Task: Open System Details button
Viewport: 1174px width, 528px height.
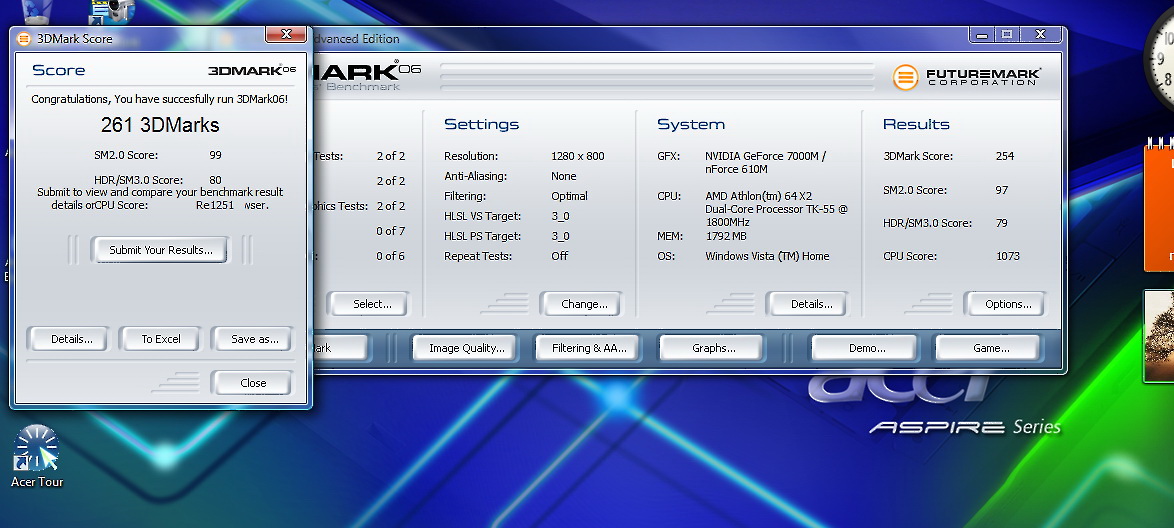Action: pos(811,304)
